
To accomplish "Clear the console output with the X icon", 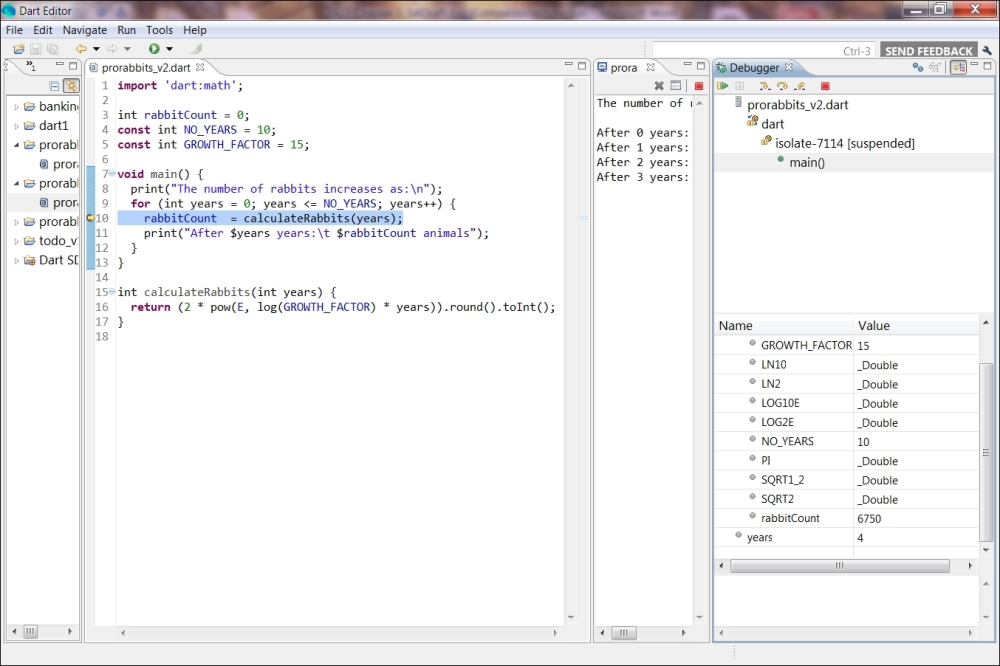I will point(657,84).
